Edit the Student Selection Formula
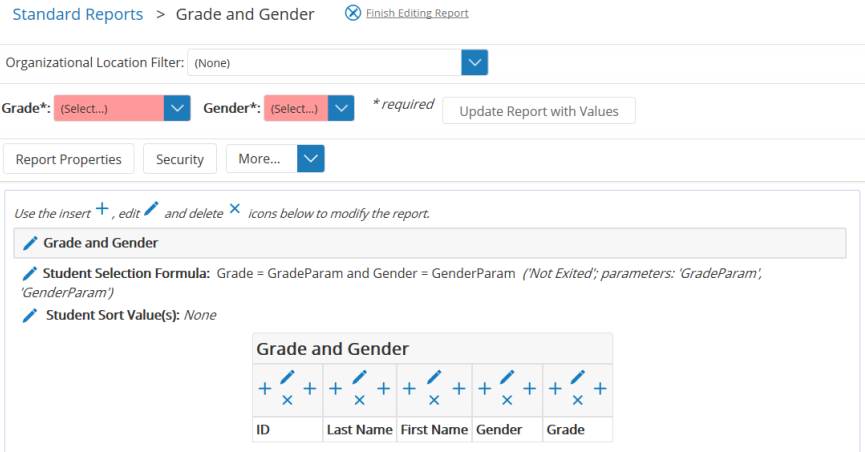Image resolution: width=865 pixels, height=452 pixels. (30, 273)
